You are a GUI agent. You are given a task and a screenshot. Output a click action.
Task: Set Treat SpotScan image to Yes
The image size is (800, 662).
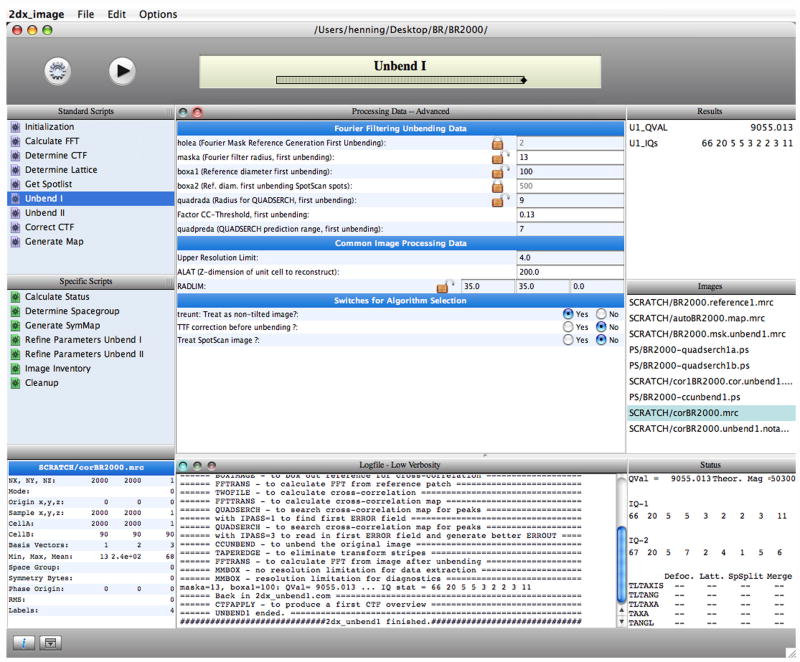[568, 340]
